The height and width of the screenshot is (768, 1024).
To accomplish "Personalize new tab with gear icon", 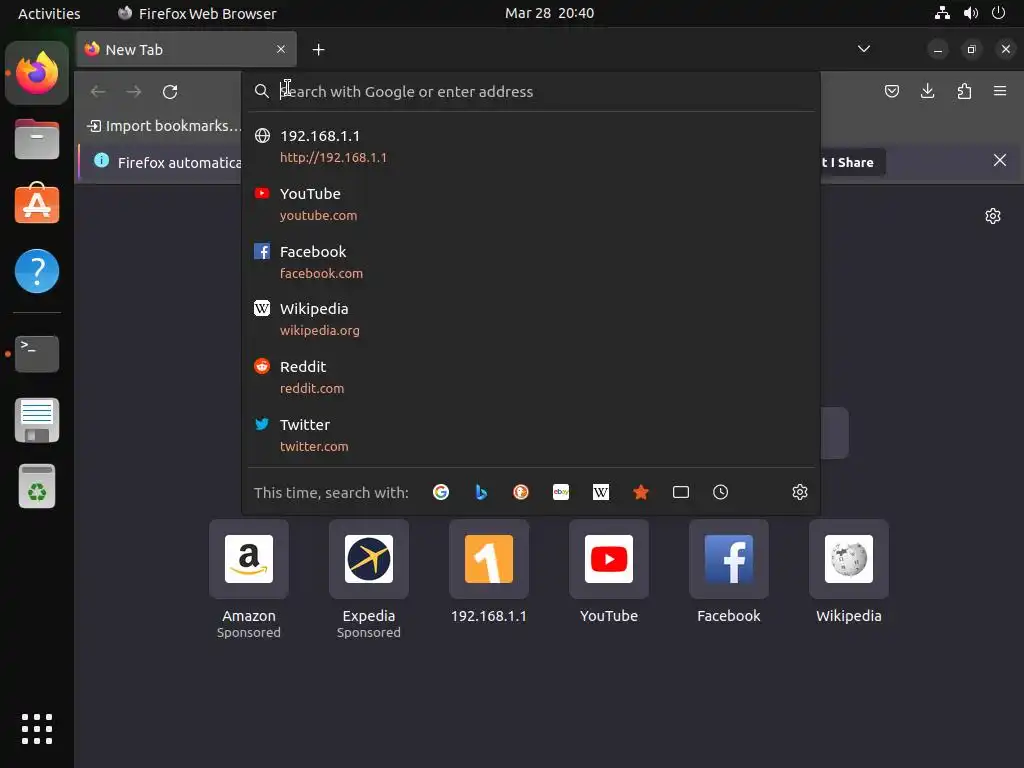I will pyautogui.click(x=993, y=216).
